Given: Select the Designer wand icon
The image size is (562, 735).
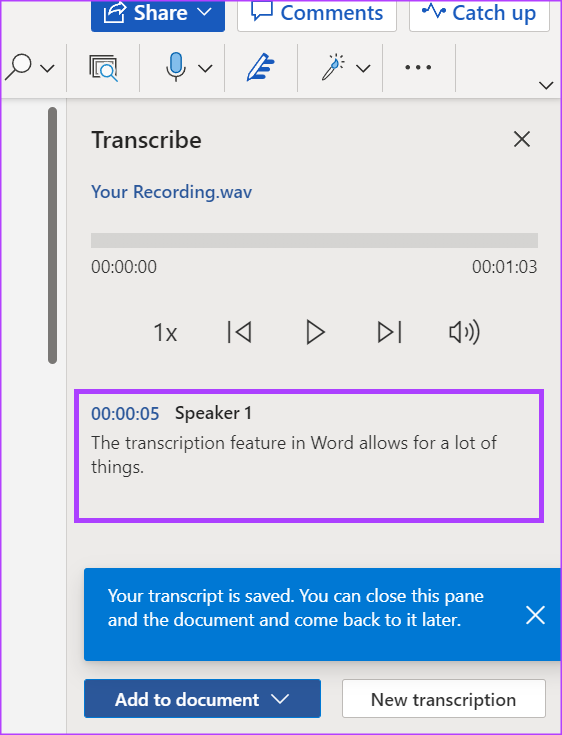Looking at the screenshot, I should coord(334,68).
